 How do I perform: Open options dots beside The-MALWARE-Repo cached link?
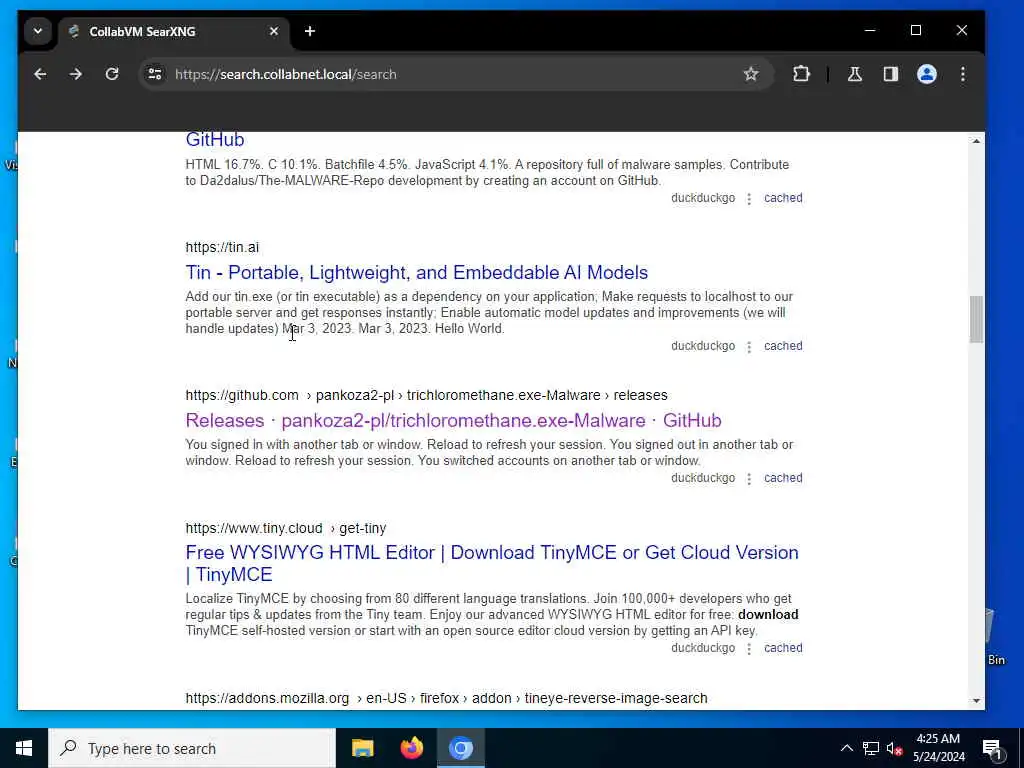click(x=749, y=199)
